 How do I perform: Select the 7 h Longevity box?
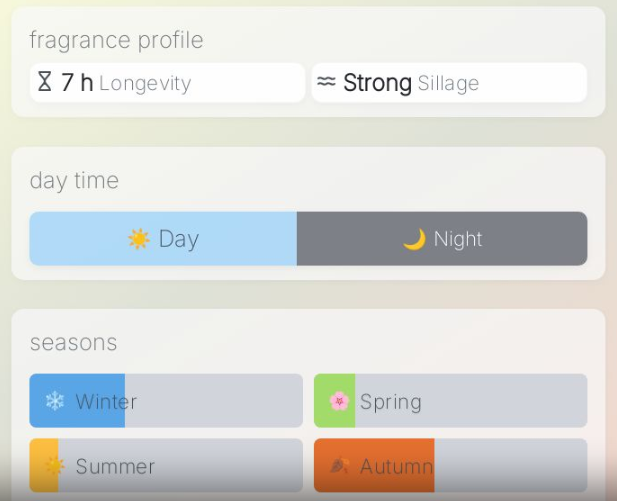pos(167,83)
